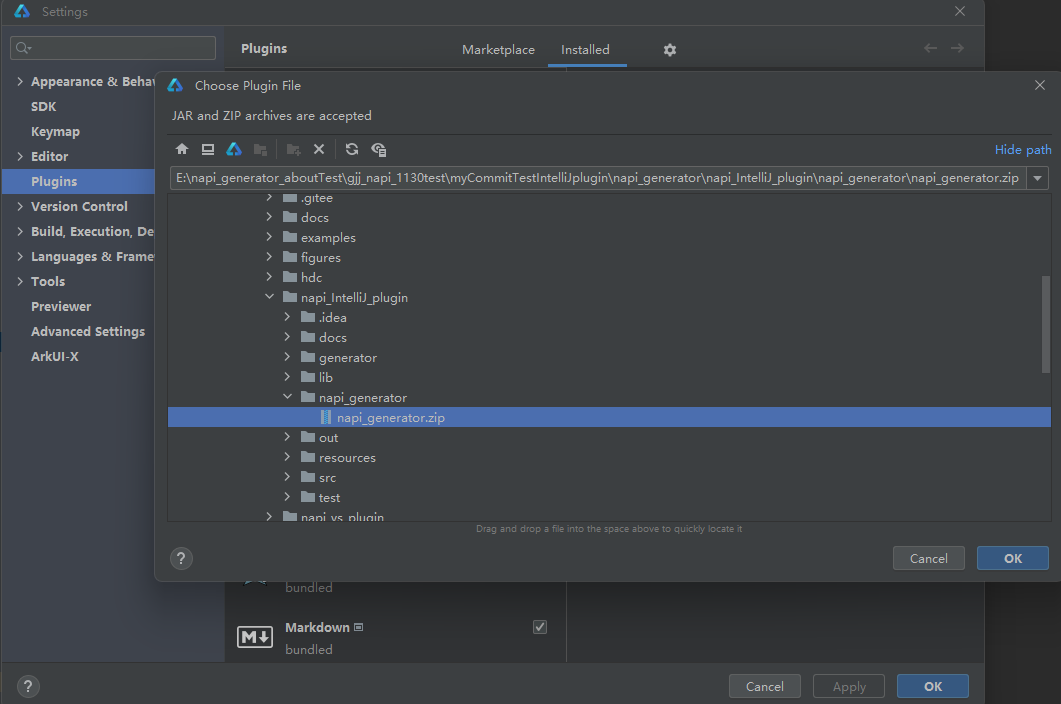The height and width of the screenshot is (704, 1061).
Task: Expand the generator folder
Action: pyautogui.click(x=288, y=358)
